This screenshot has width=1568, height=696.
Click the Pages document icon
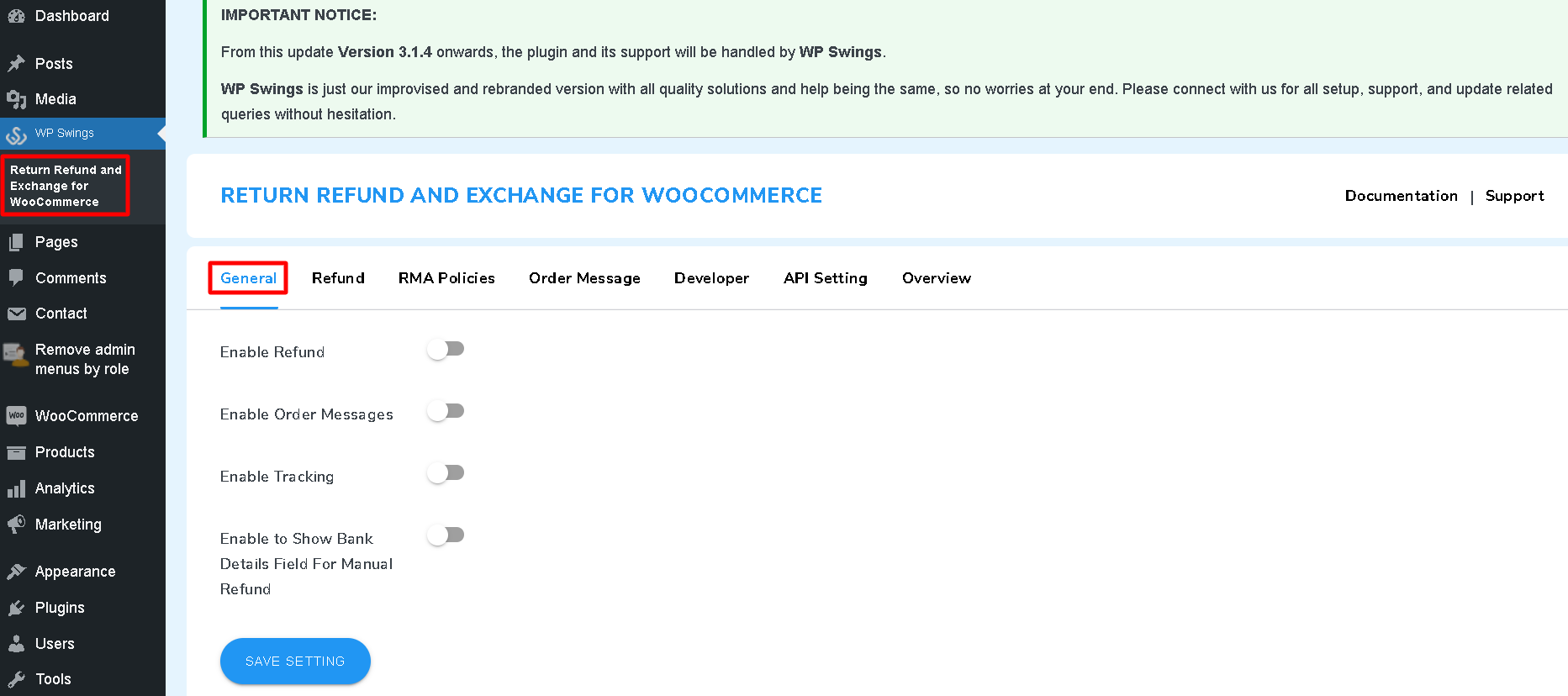click(x=16, y=242)
